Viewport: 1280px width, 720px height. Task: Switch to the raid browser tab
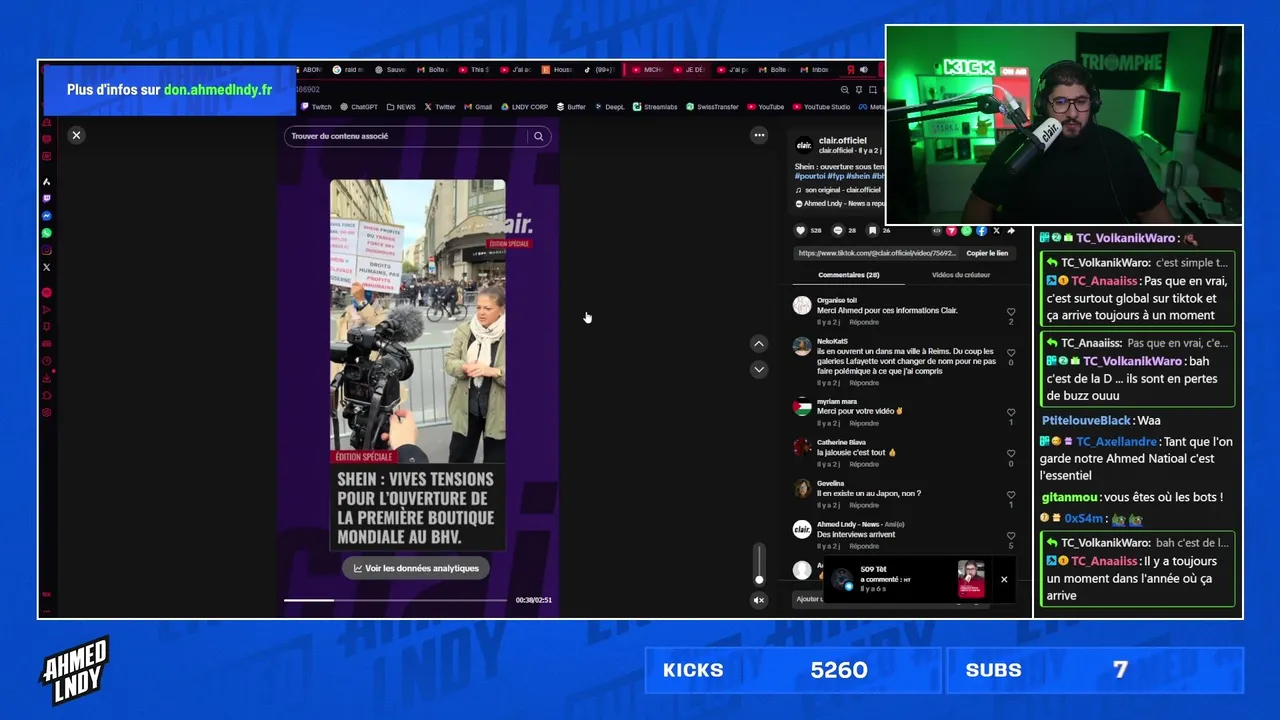pos(349,70)
